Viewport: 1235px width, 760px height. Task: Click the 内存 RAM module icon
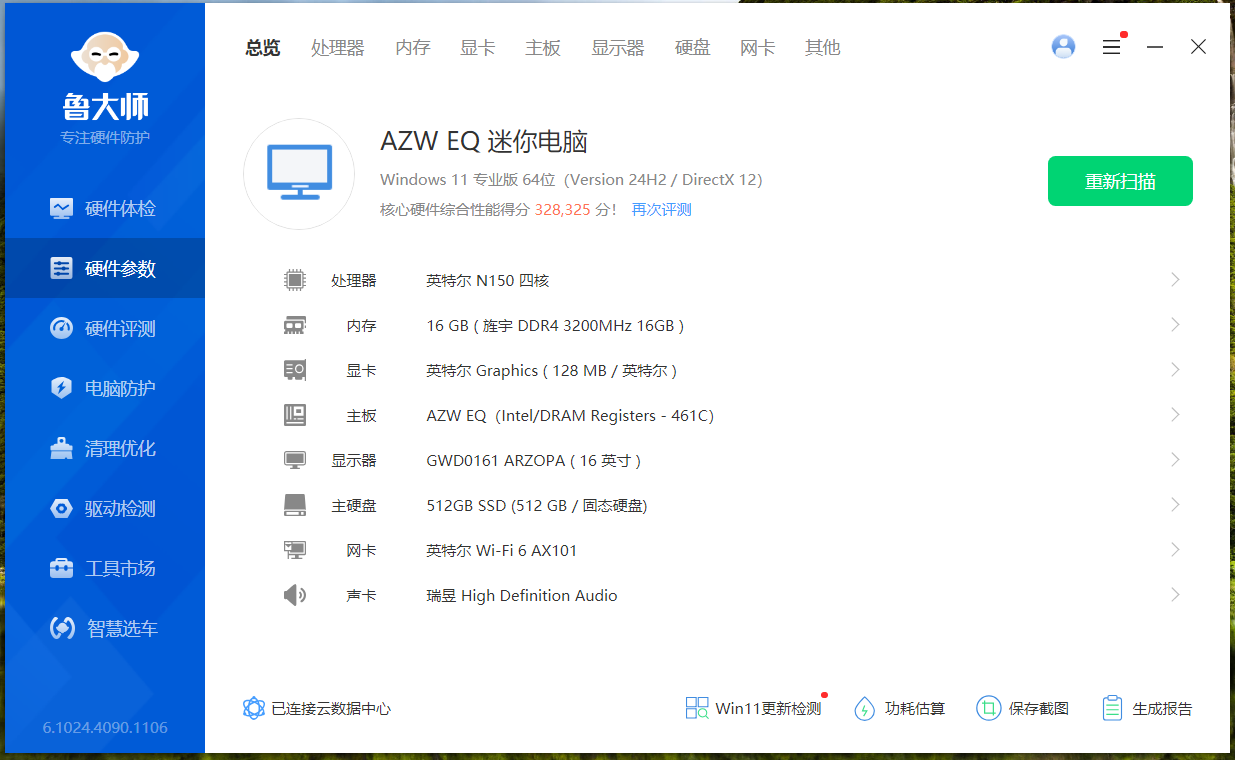point(294,325)
